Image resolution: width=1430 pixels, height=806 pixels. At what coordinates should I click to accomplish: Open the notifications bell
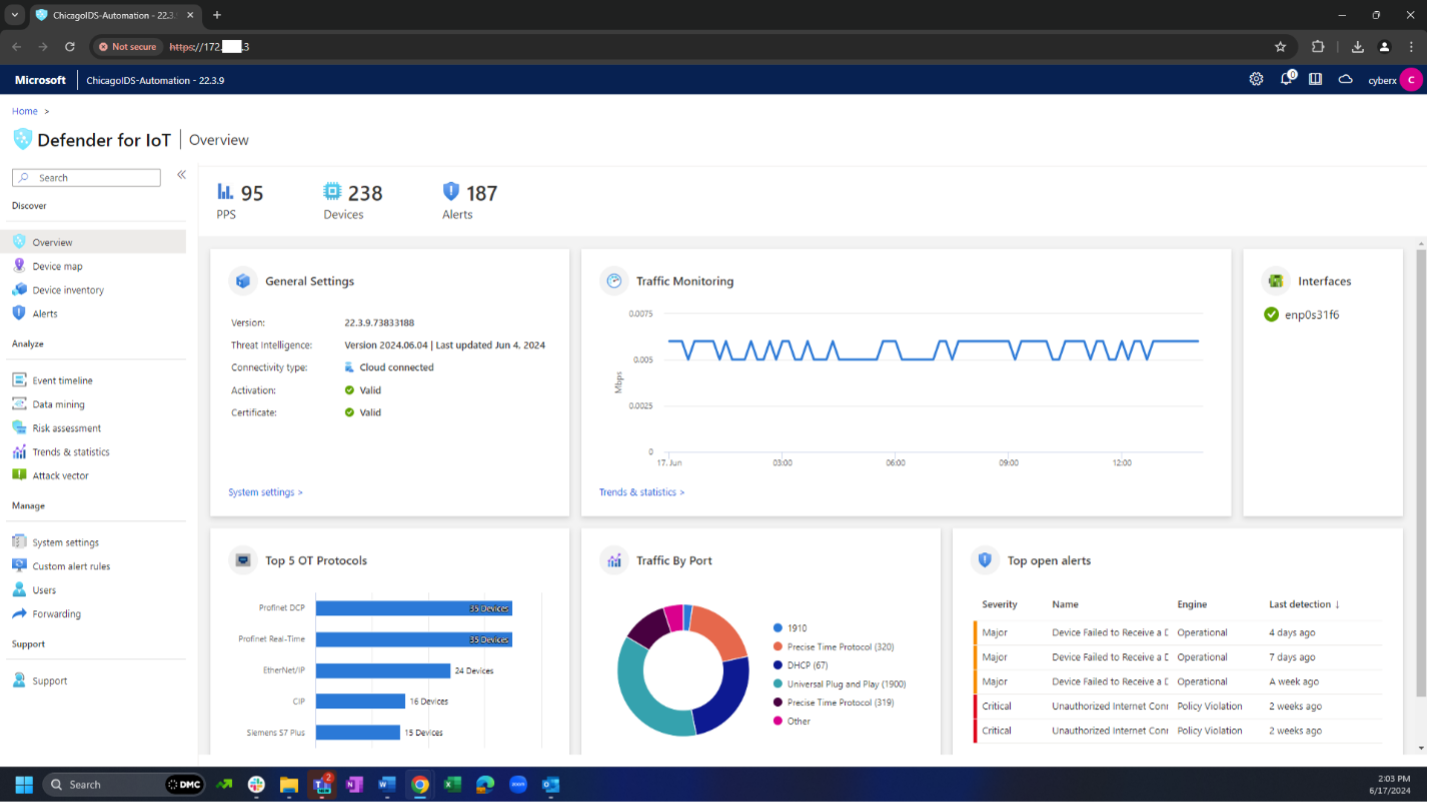(x=1287, y=79)
